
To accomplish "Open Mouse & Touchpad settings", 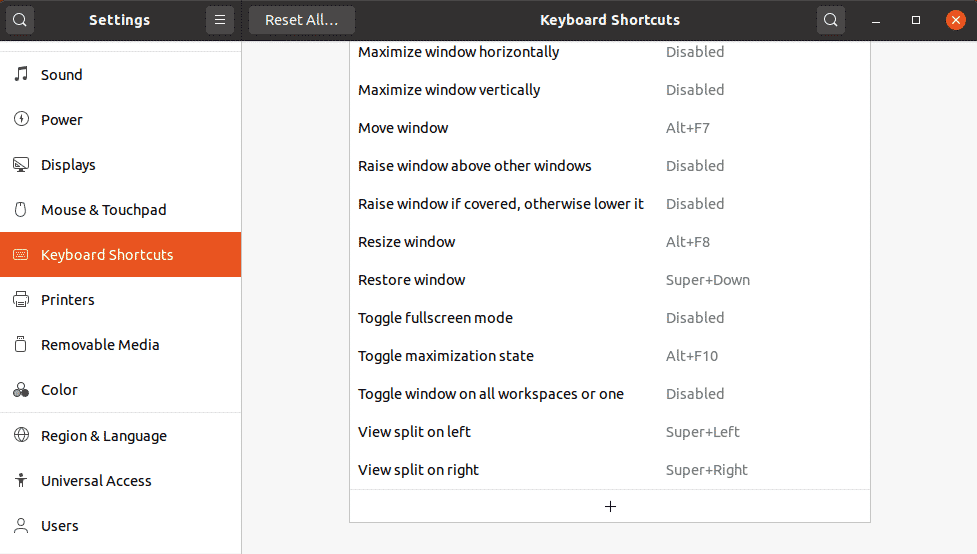I will click(x=103, y=210).
